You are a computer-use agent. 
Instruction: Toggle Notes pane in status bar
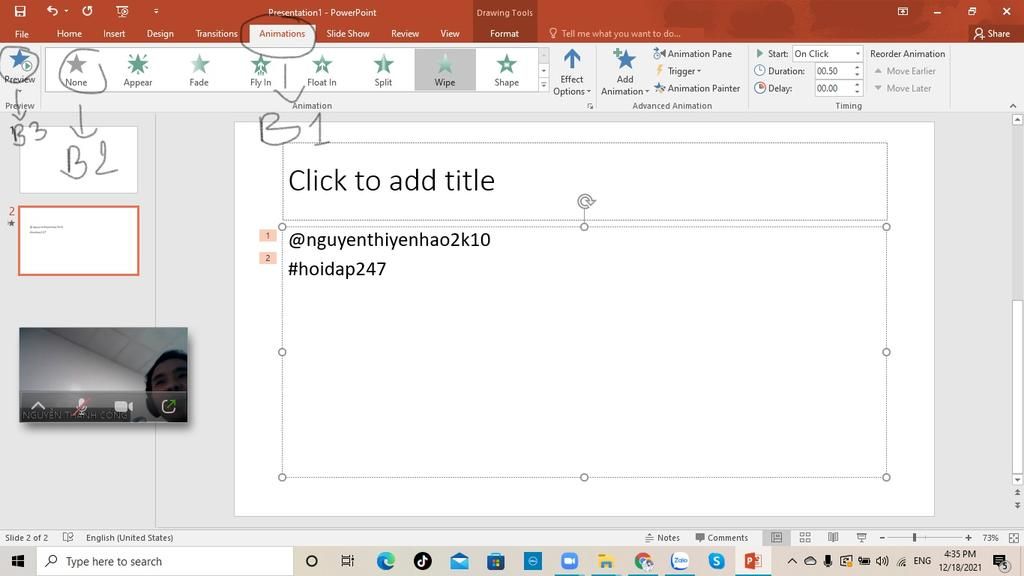point(662,537)
